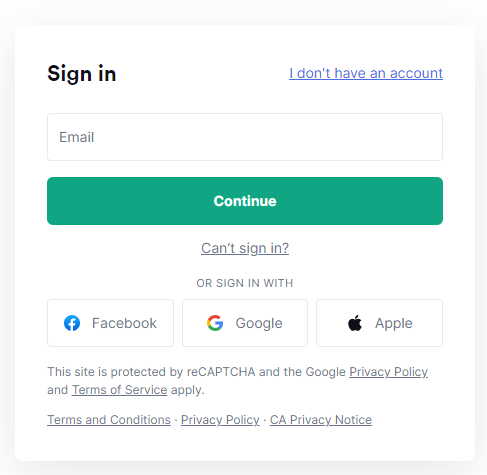Open the footer Privacy Policy link
The height and width of the screenshot is (475, 487).
coord(220,420)
